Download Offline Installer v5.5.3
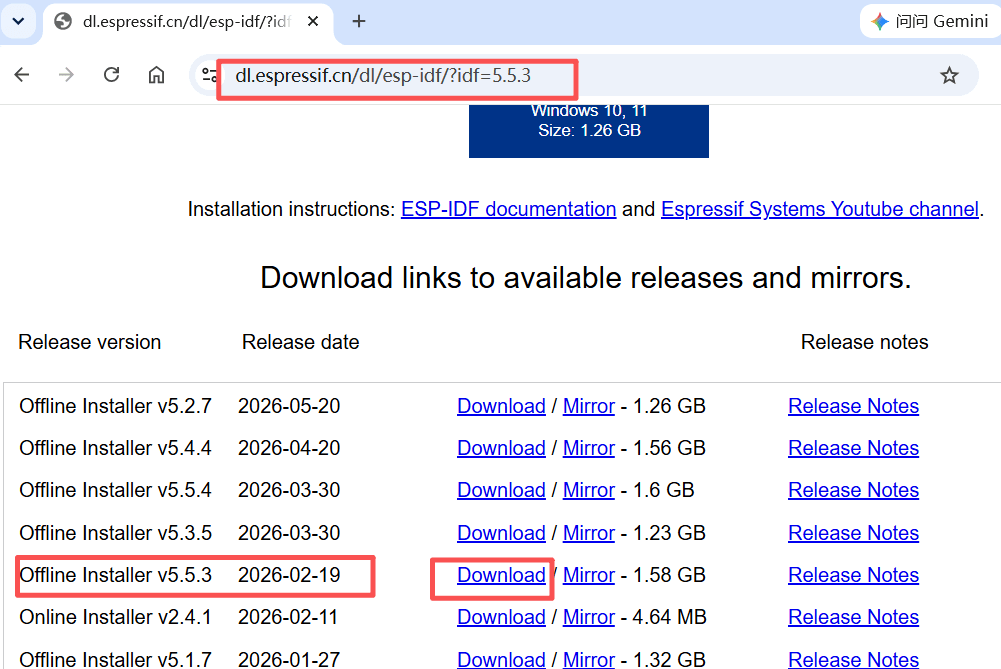The image size is (1001, 669). point(501,575)
